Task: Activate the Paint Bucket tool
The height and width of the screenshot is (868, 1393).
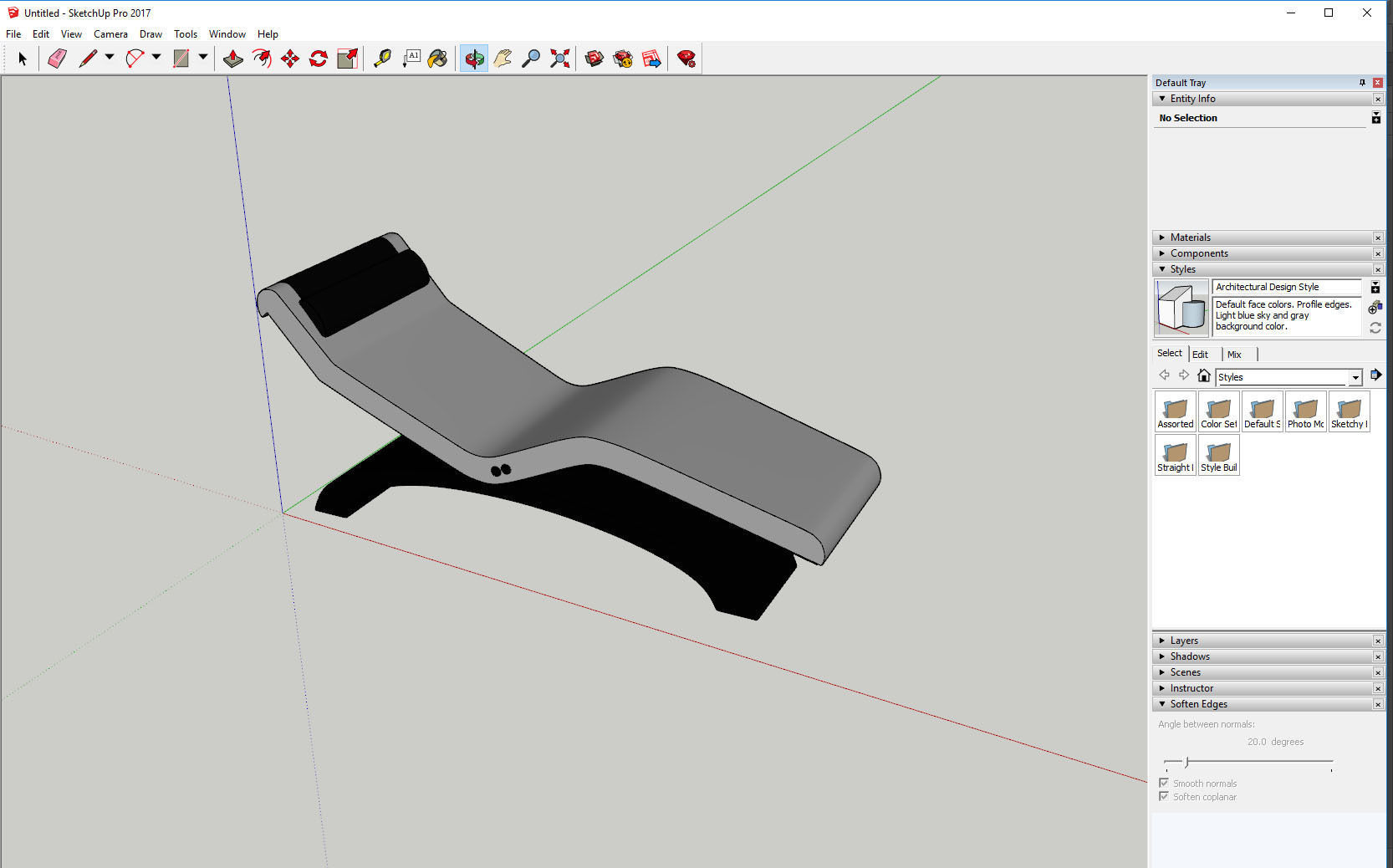Action: [x=438, y=59]
